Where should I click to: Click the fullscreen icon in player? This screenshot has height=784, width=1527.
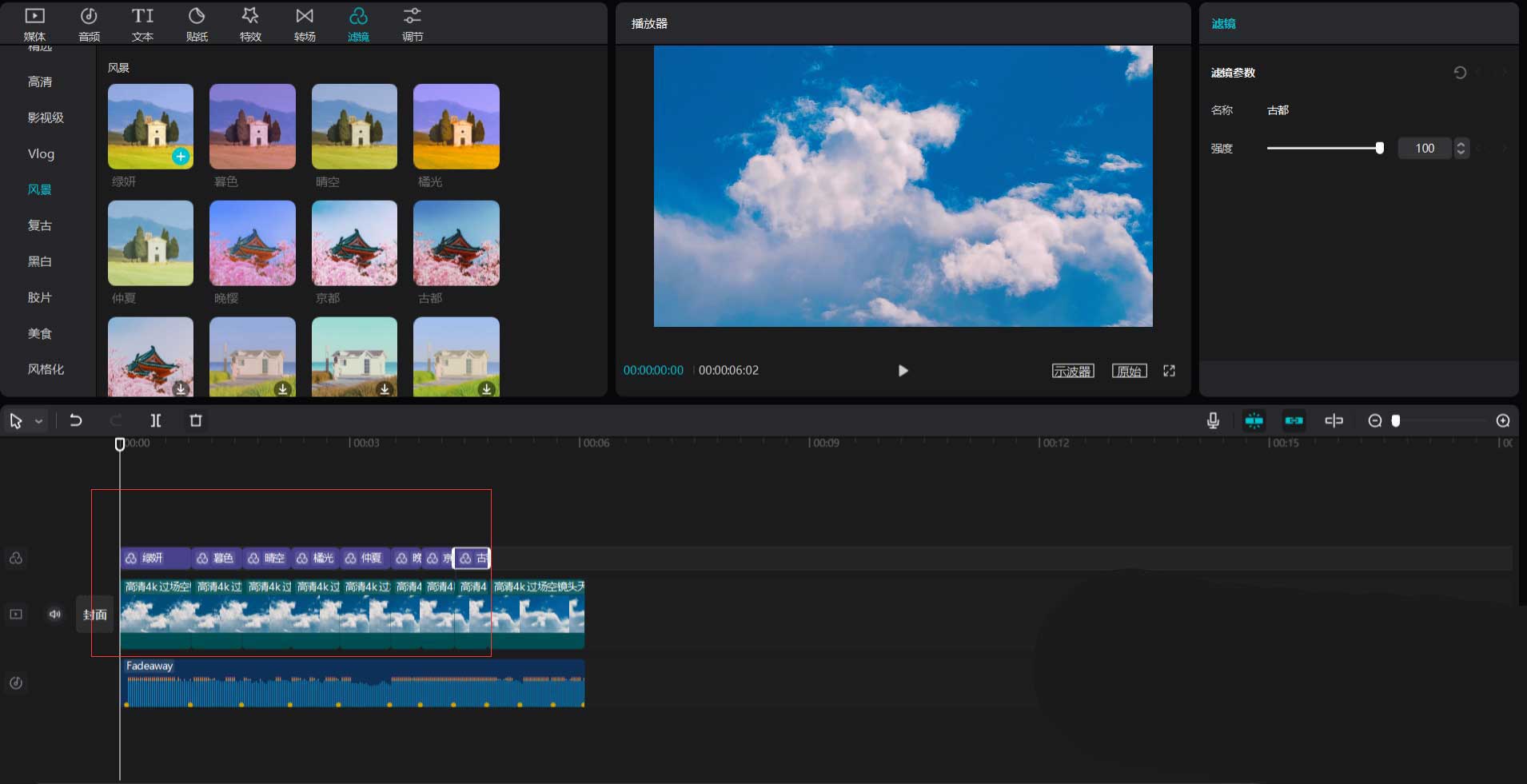(x=1169, y=371)
